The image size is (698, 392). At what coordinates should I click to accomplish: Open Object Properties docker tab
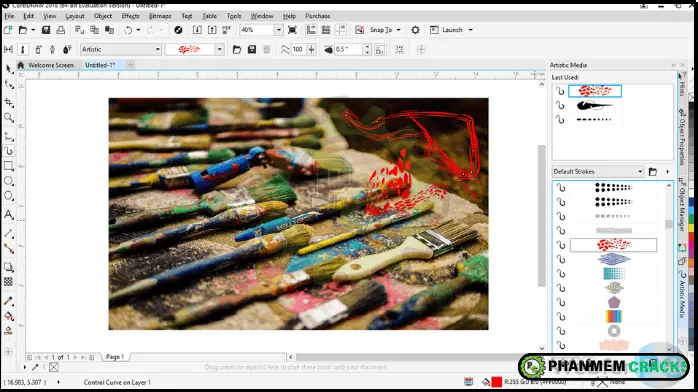[x=682, y=137]
